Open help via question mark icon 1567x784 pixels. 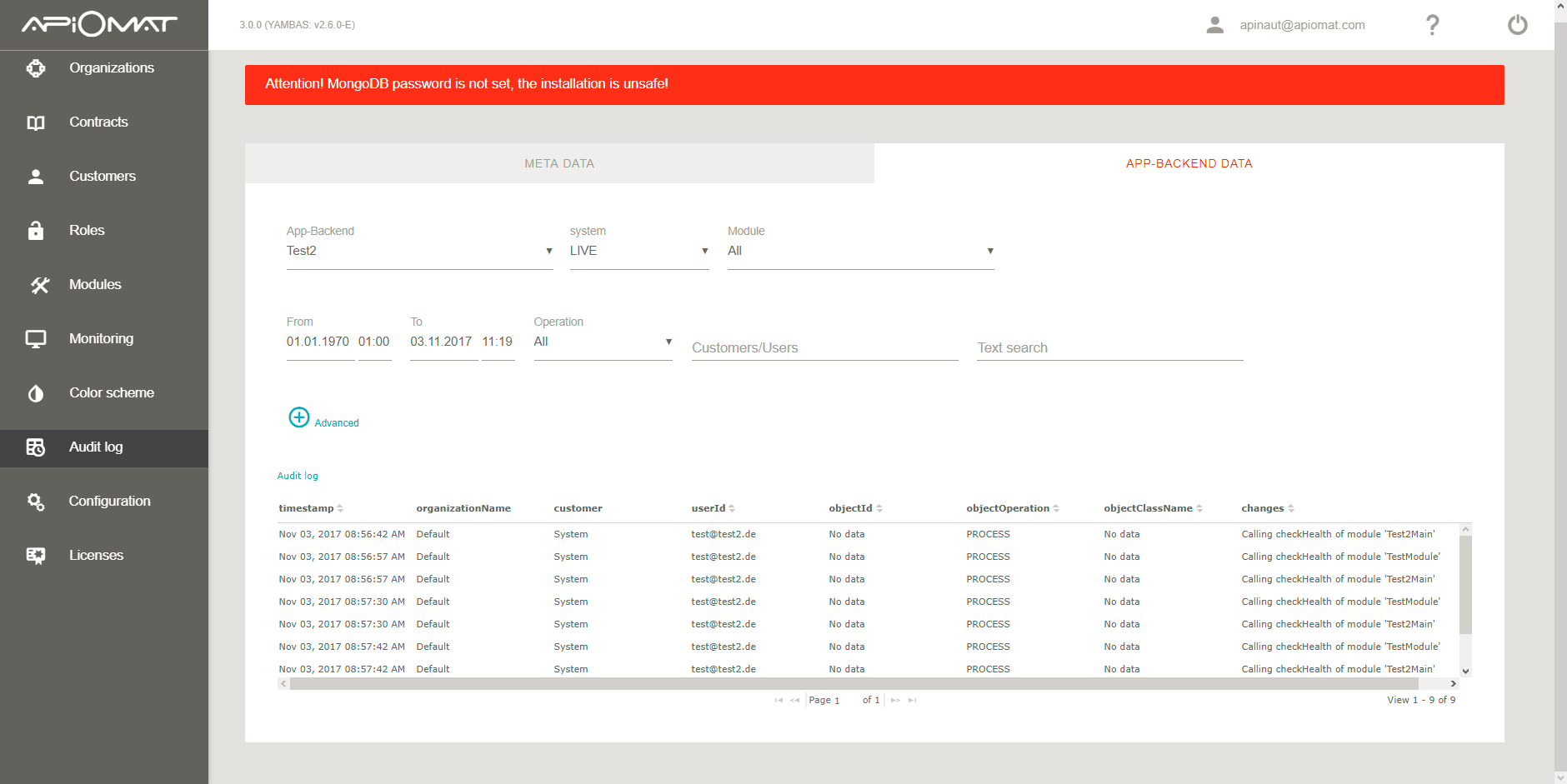coord(1433,25)
